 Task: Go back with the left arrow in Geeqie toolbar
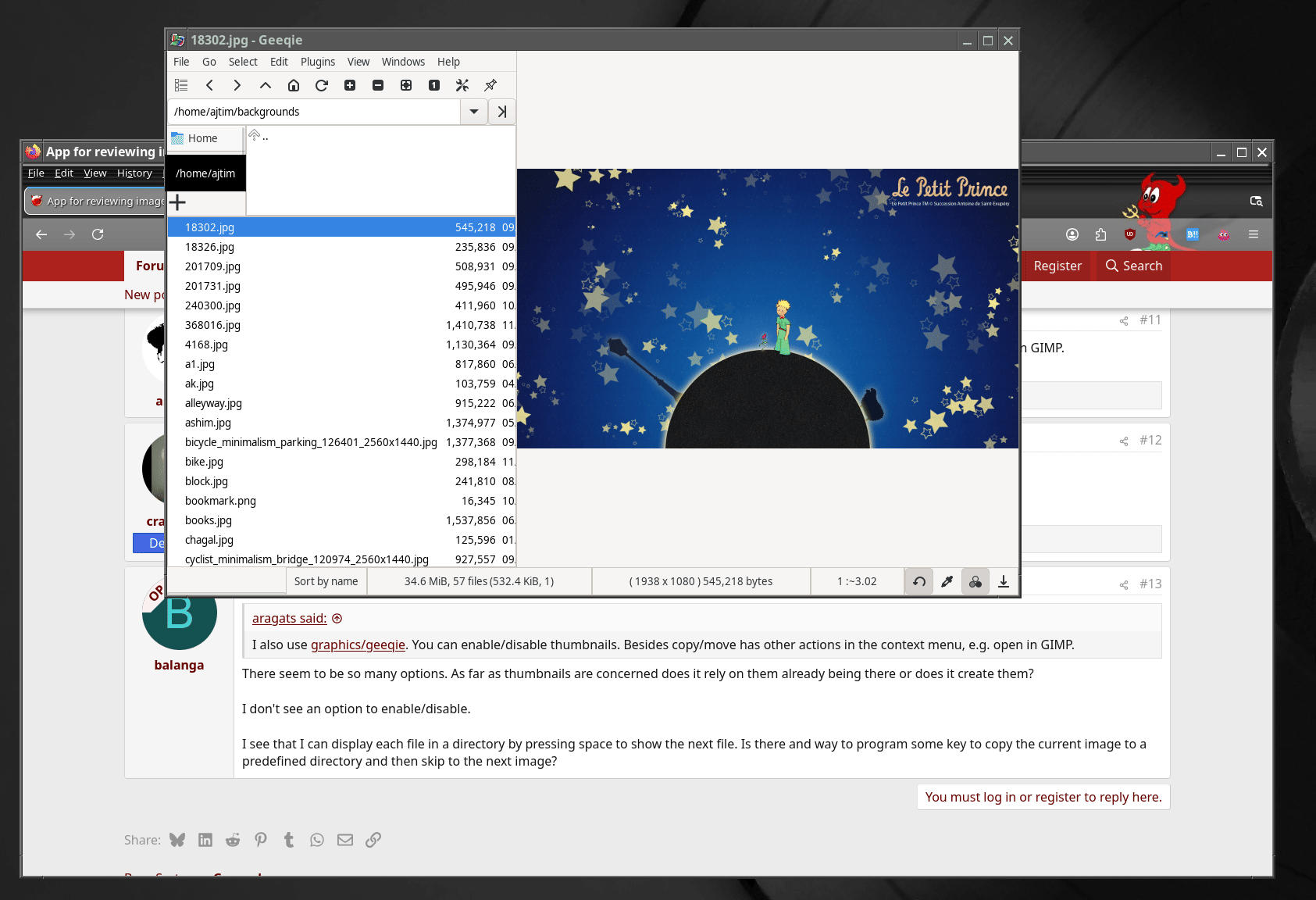click(209, 85)
